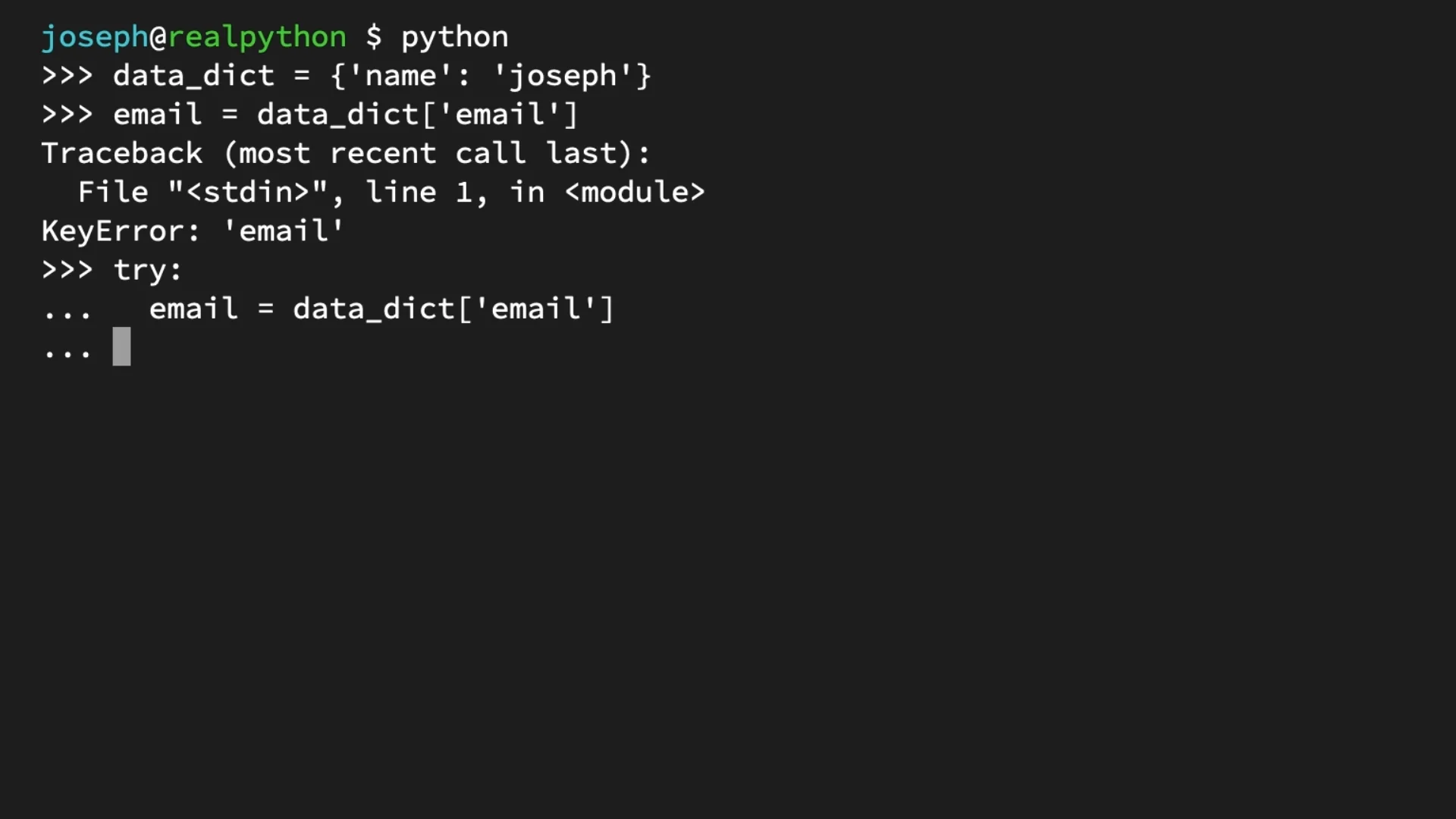Click the 'python' command text
This screenshot has width=1456, height=819.
click(x=454, y=37)
